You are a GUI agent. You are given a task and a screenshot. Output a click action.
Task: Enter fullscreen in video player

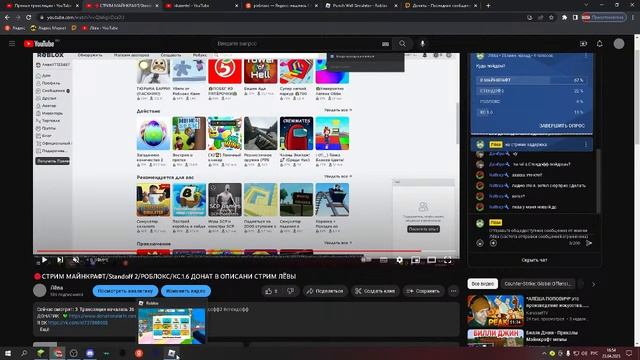click(447, 260)
